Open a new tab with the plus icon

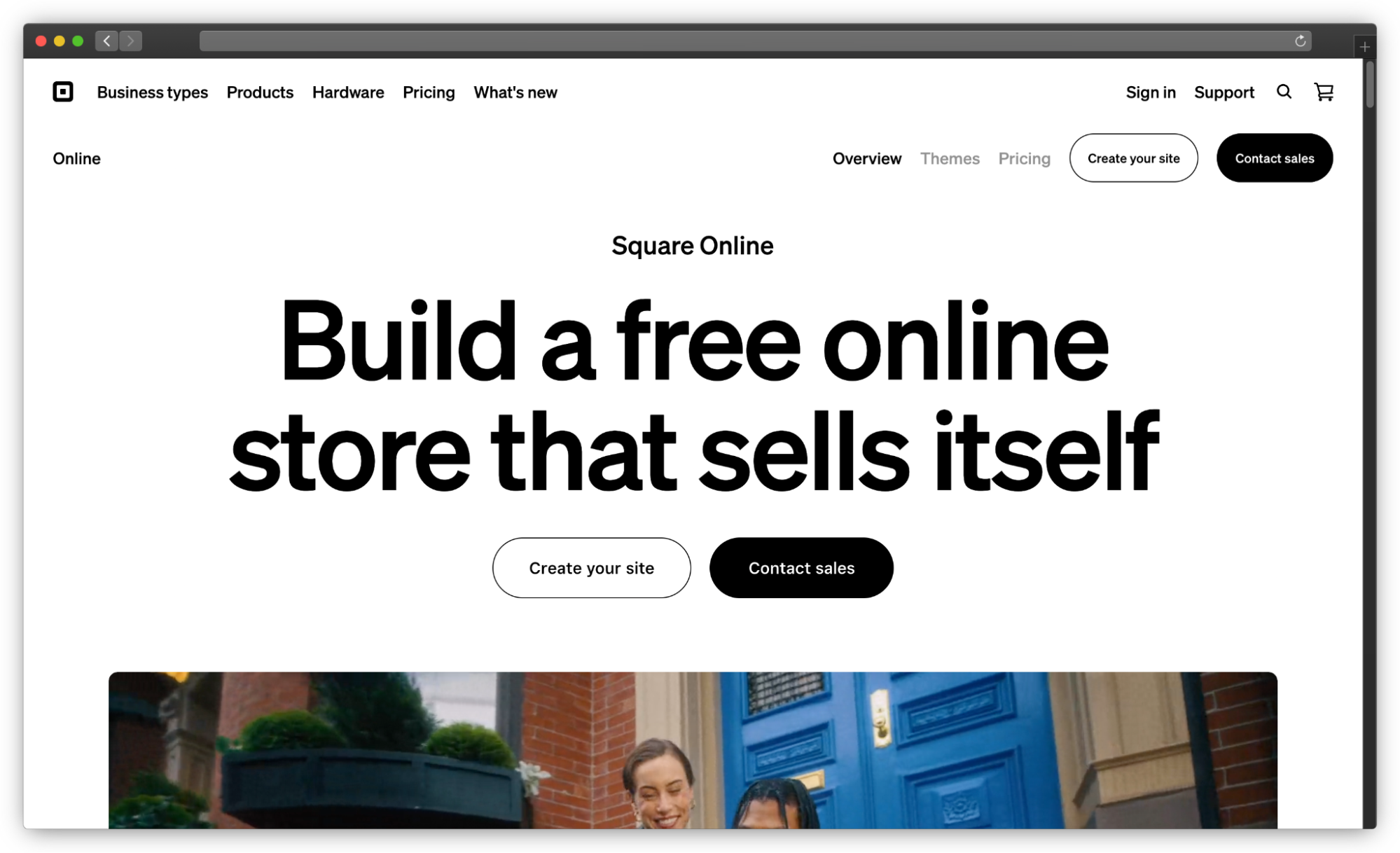(1364, 47)
